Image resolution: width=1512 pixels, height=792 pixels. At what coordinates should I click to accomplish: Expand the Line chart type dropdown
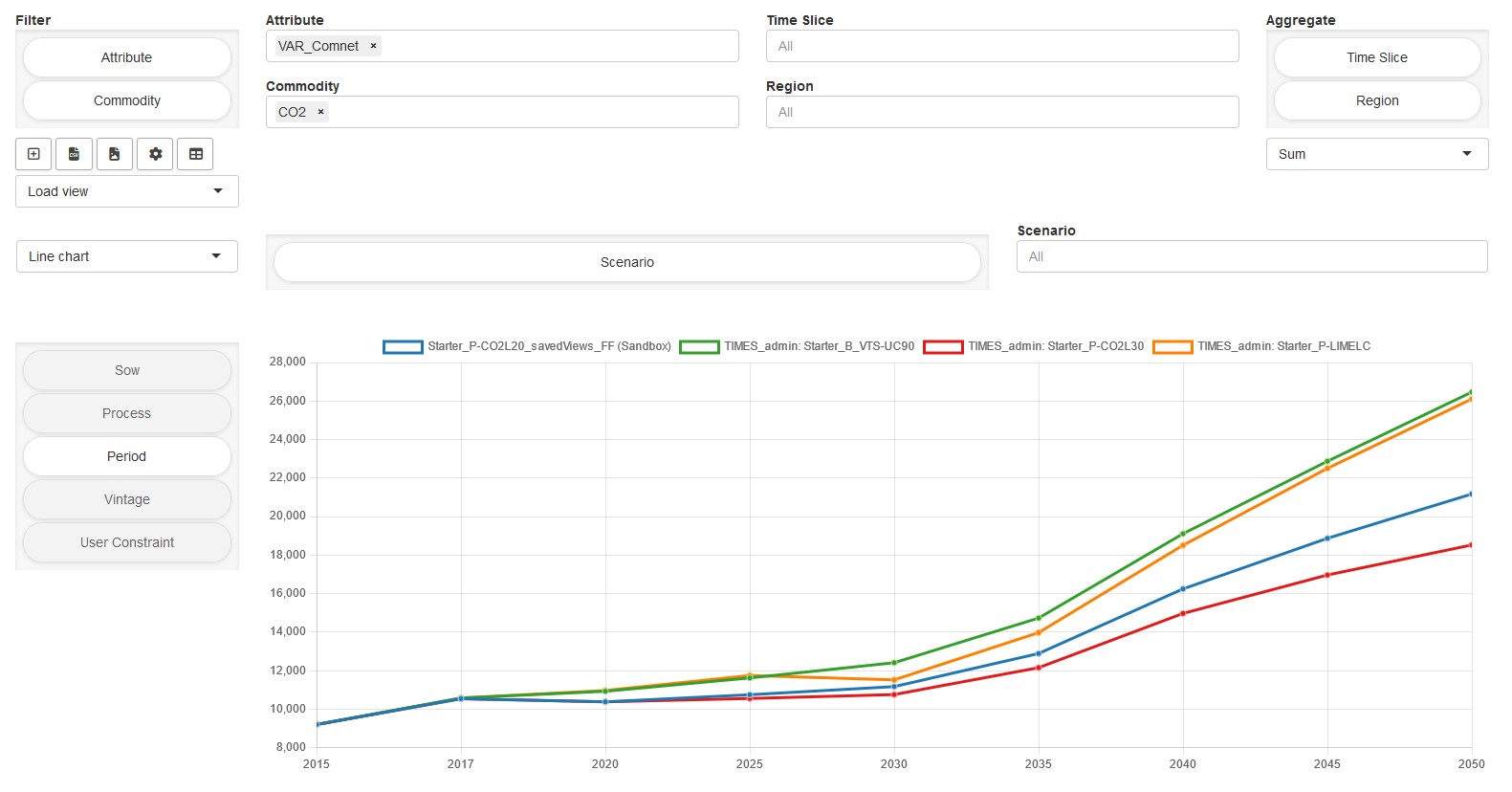coord(127,256)
